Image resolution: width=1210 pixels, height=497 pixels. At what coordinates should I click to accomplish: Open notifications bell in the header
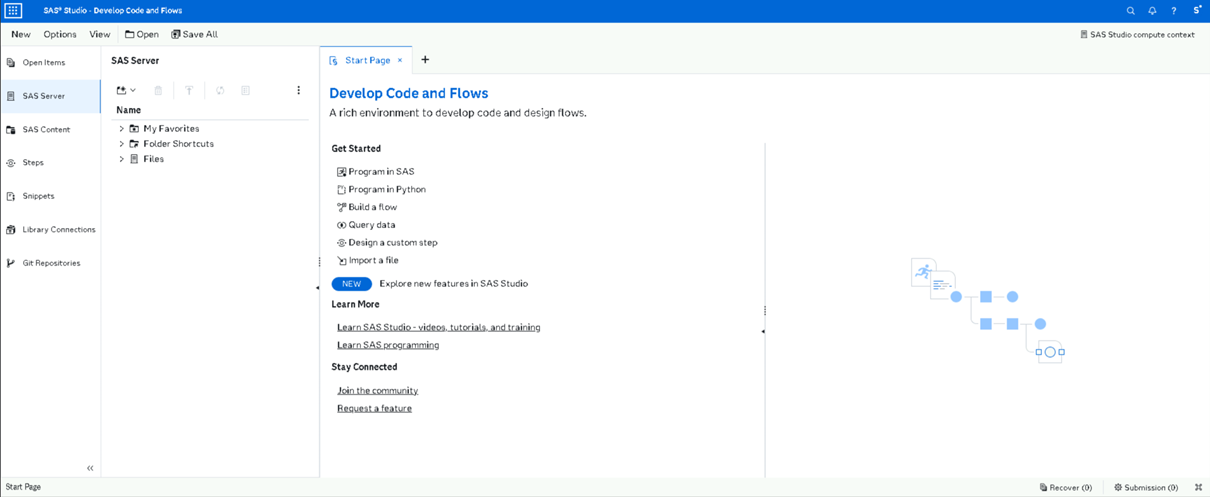tap(1152, 11)
